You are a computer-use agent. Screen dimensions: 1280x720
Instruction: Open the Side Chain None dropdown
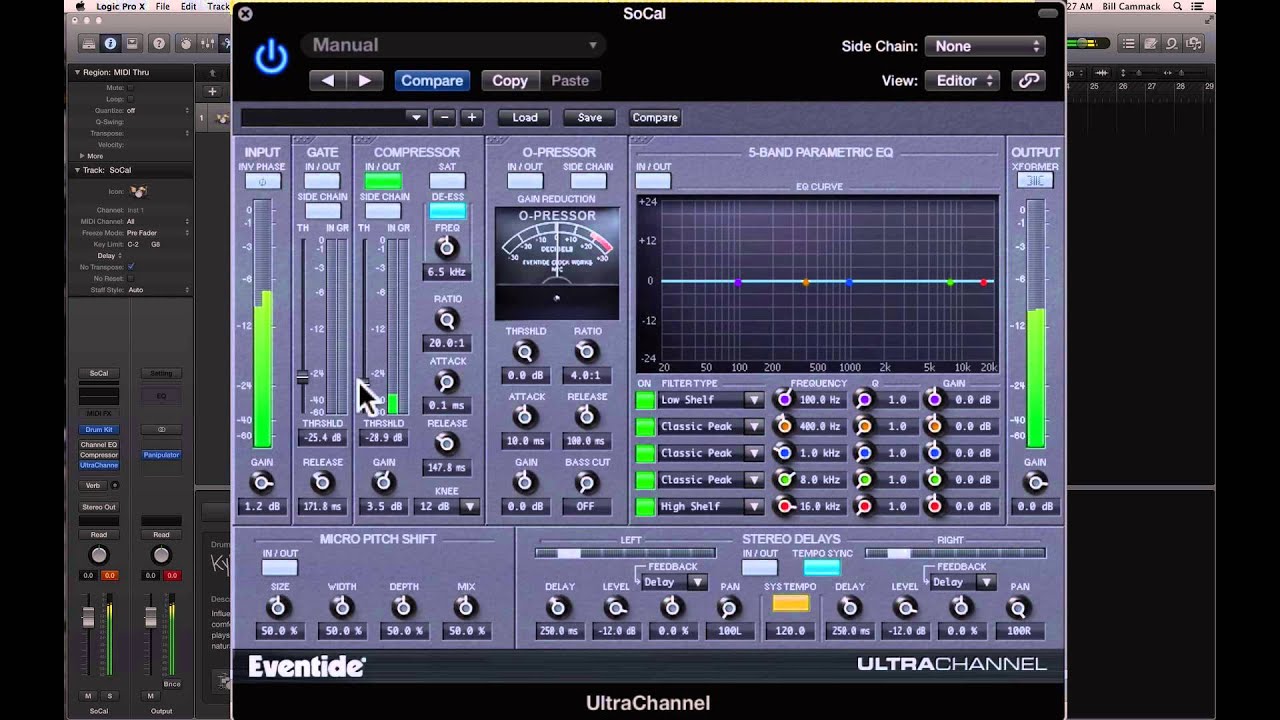pyautogui.click(x=985, y=46)
